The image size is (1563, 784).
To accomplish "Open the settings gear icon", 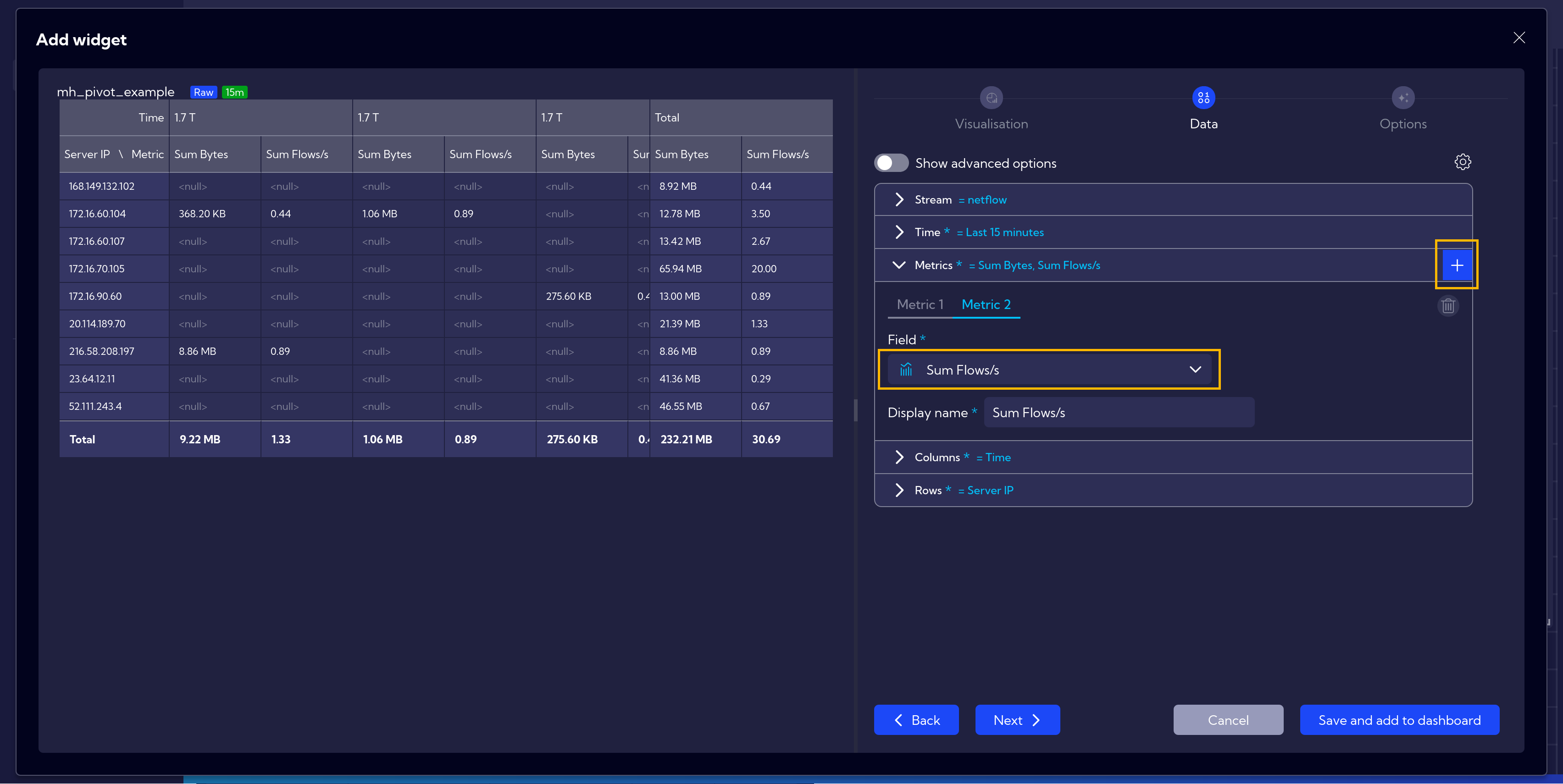I will pyautogui.click(x=1462, y=162).
